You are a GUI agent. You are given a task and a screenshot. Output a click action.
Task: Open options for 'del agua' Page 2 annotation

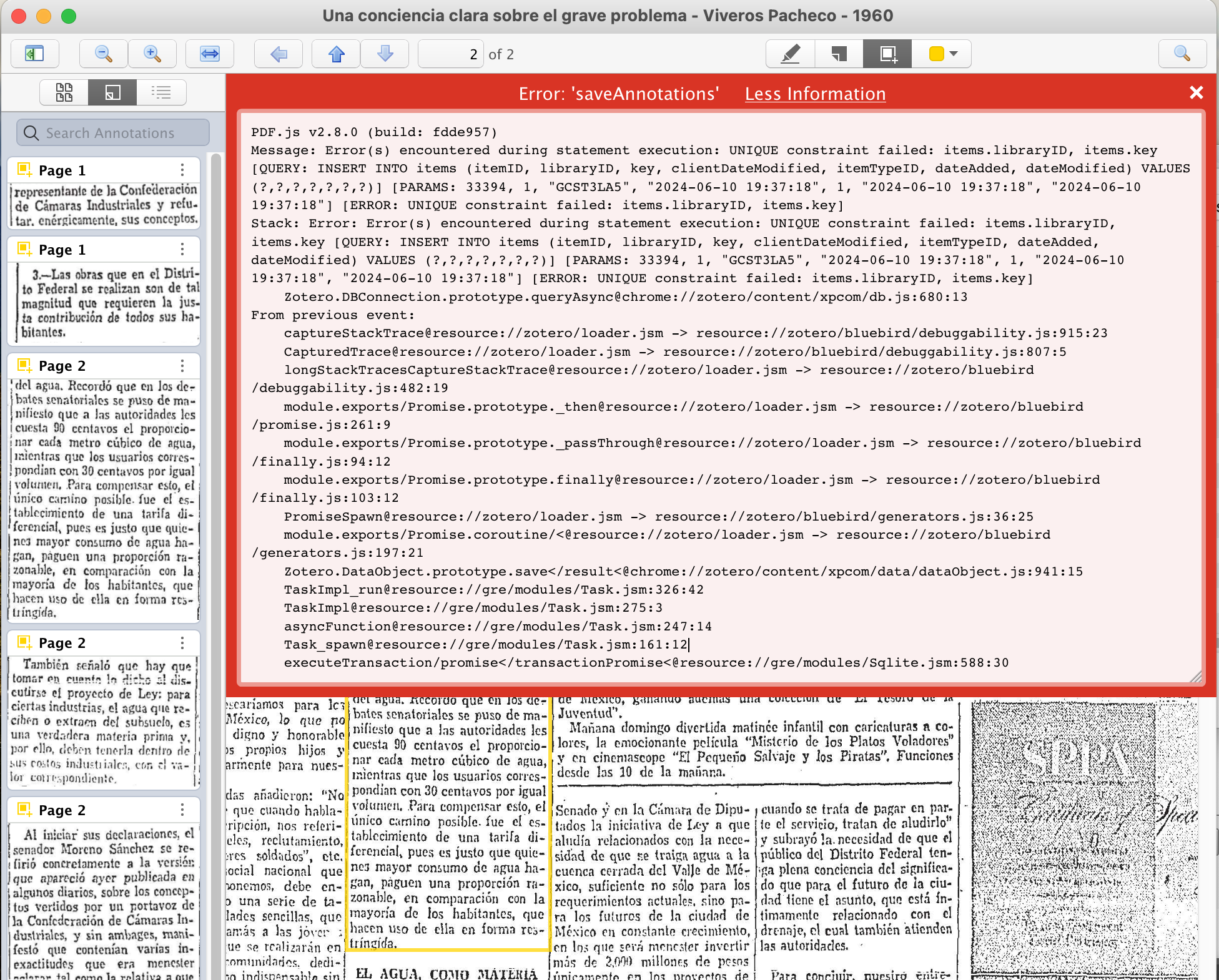[x=182, y=365]
